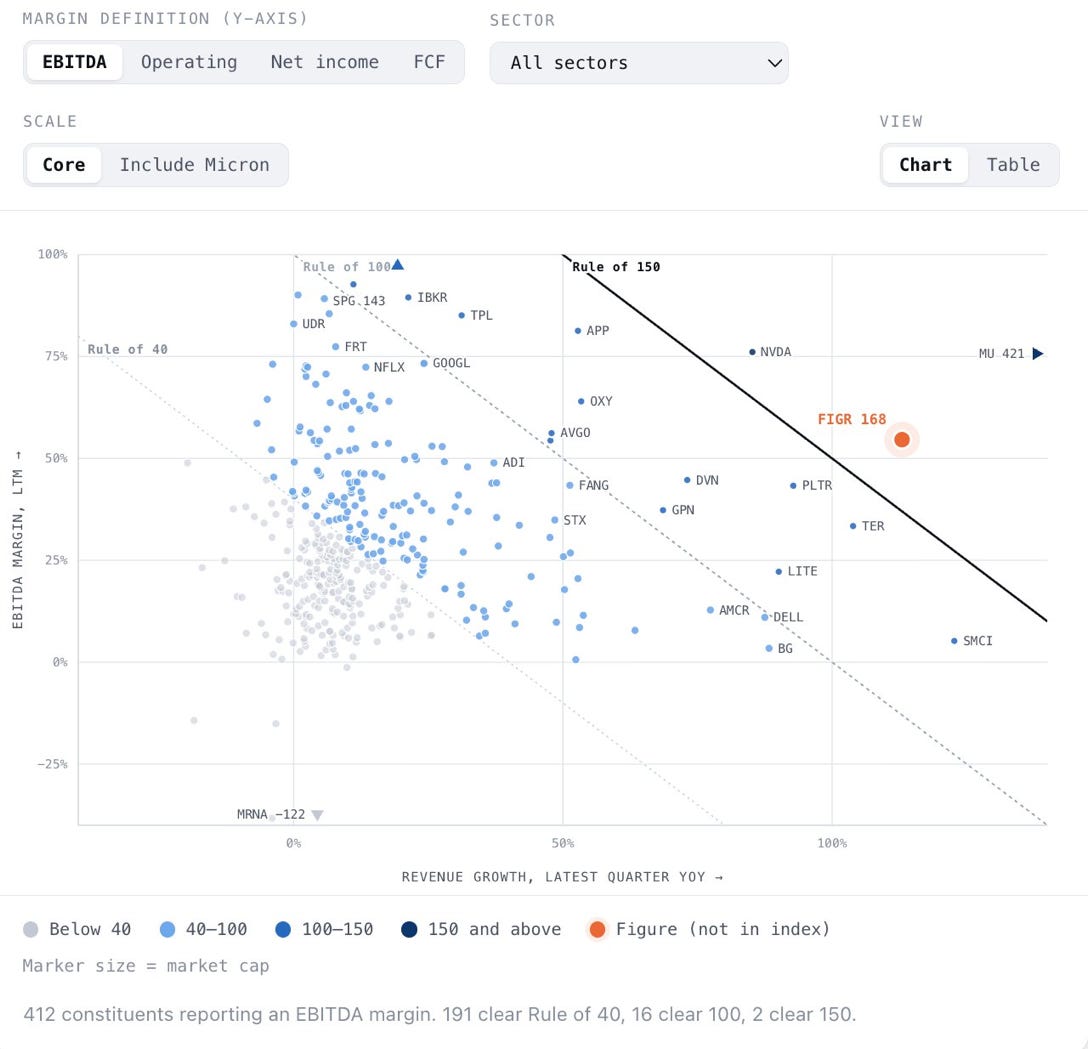The image size is (1088, 1049).
Task: Click the MU 421 off-scale arrow marker
Action: pos(1037,354)
